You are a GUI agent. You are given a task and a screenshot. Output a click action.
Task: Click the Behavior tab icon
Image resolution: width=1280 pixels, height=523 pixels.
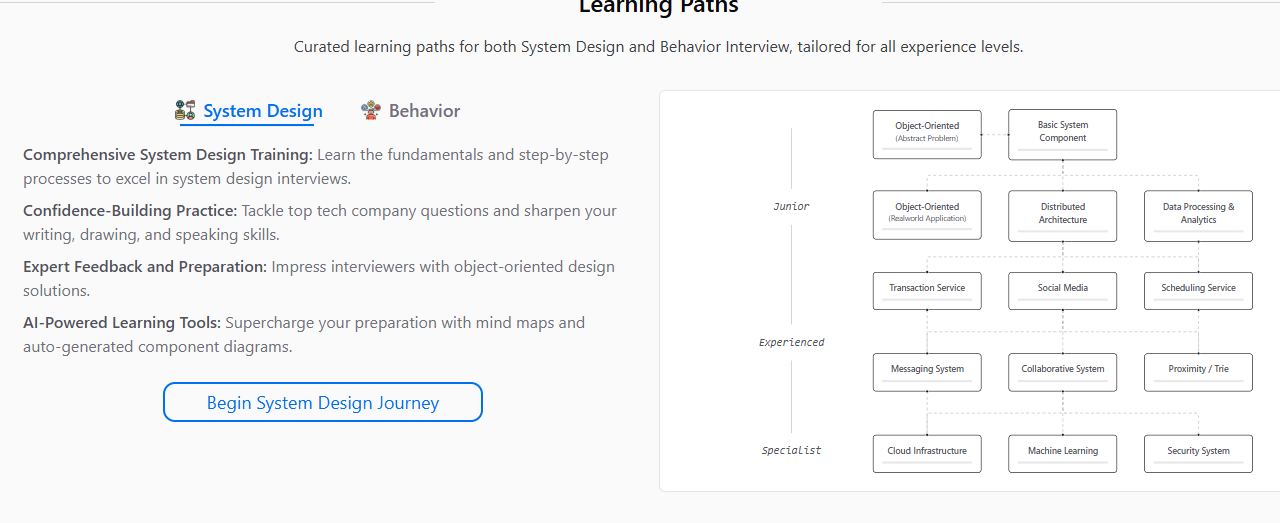pos(371,111)
